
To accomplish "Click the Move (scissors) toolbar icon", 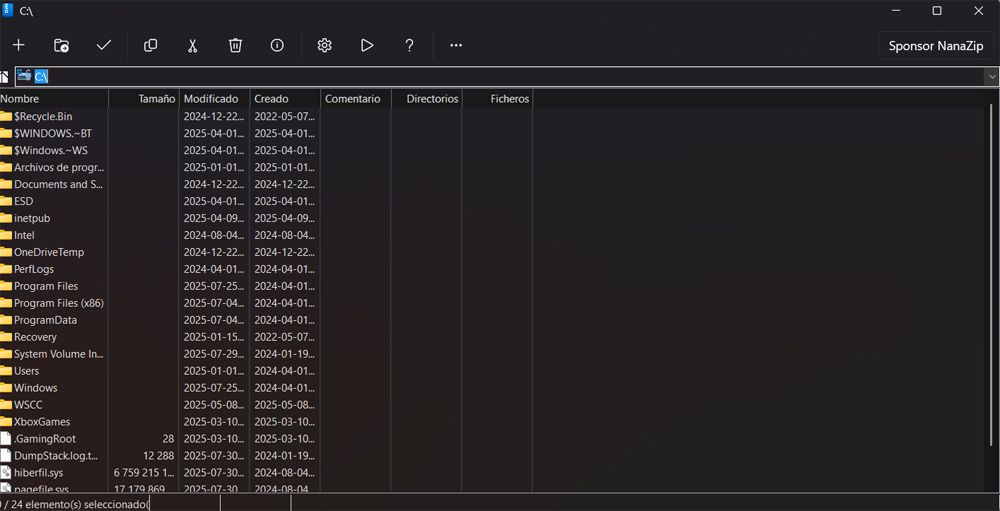I will point(193,45).
